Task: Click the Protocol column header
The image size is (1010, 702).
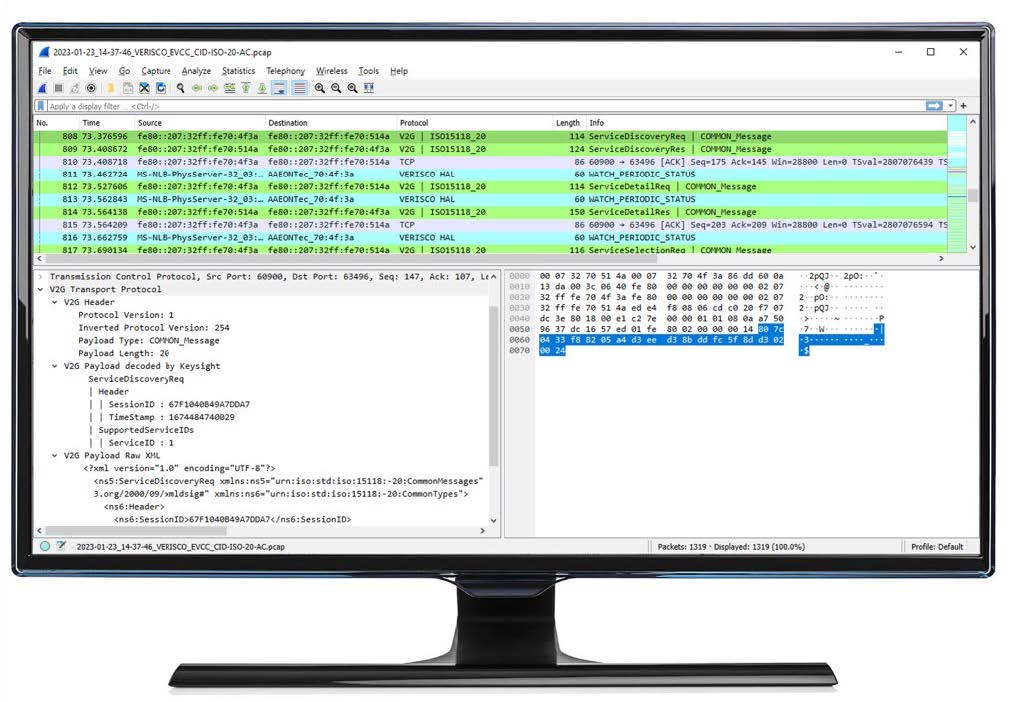Action: [x=414, y=123]
